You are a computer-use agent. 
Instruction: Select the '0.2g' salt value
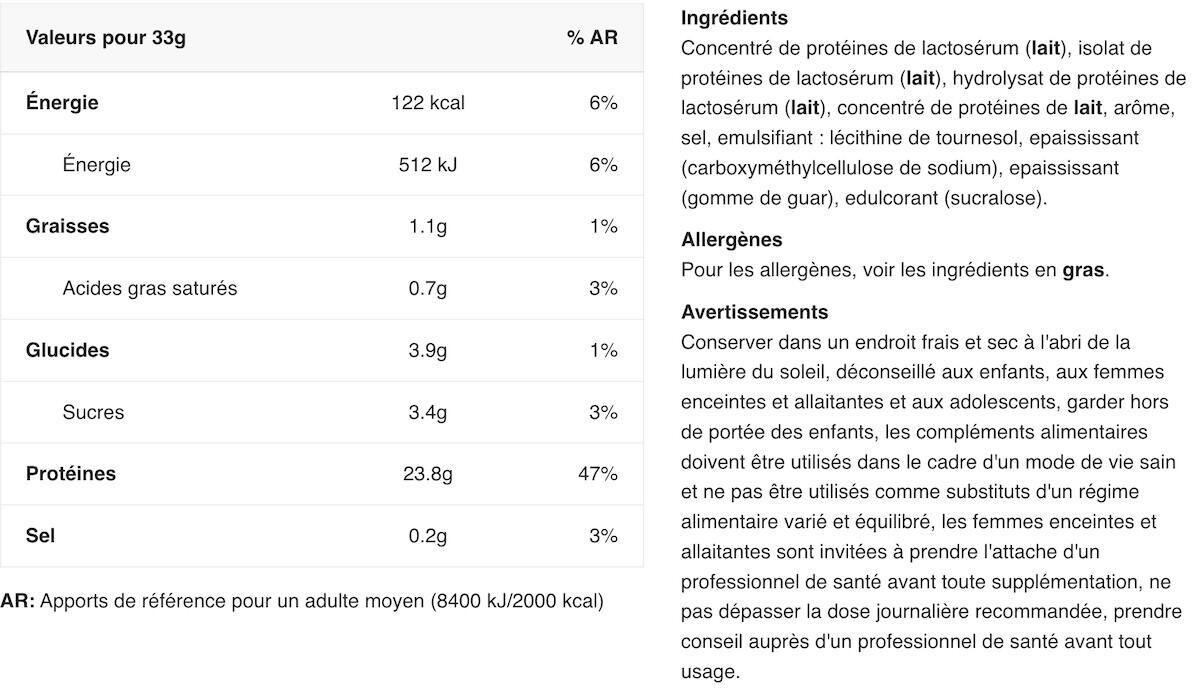click(x=428, y=536)
